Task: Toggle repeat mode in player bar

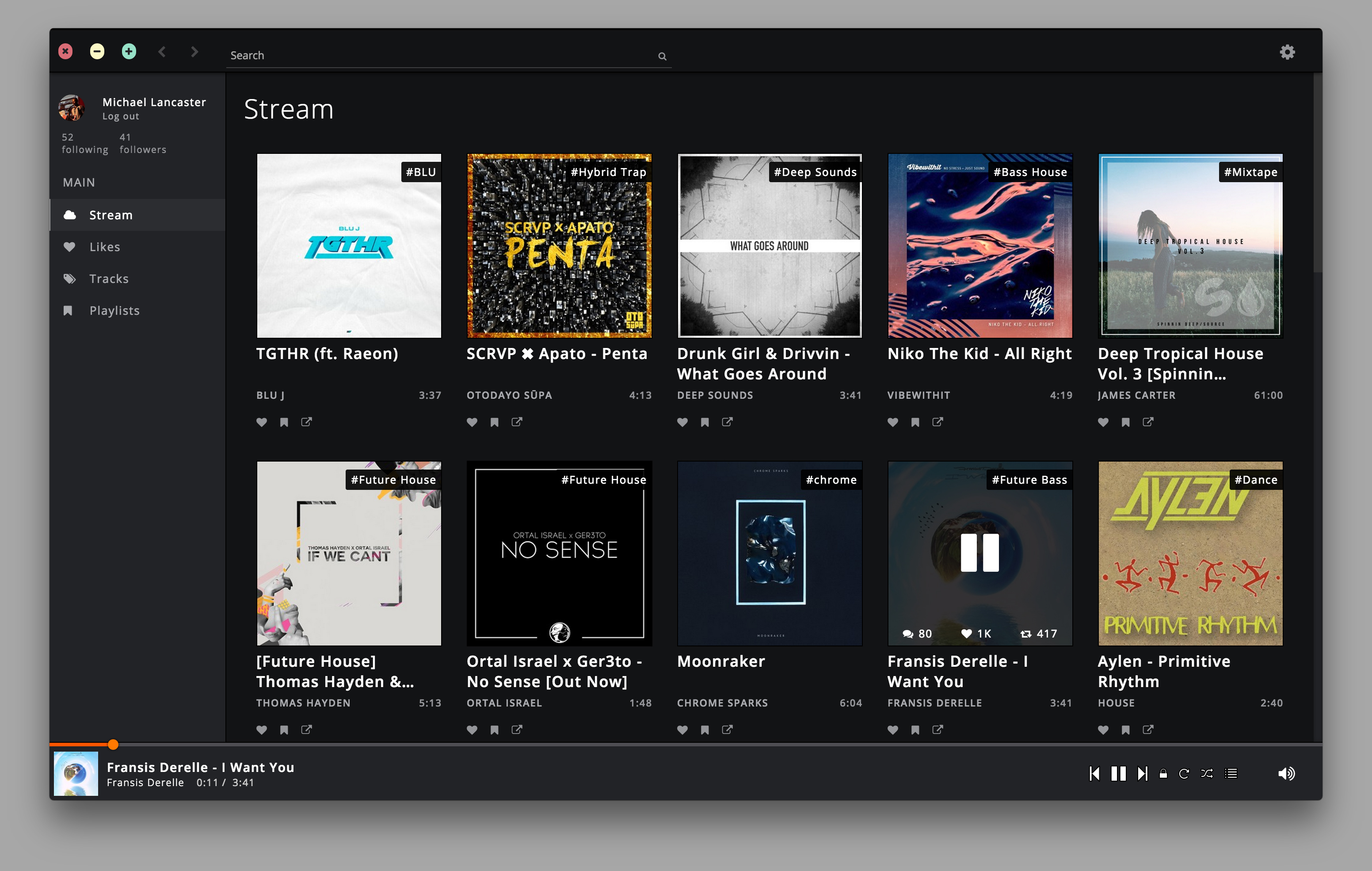Action: click(x=1184, y=774)
